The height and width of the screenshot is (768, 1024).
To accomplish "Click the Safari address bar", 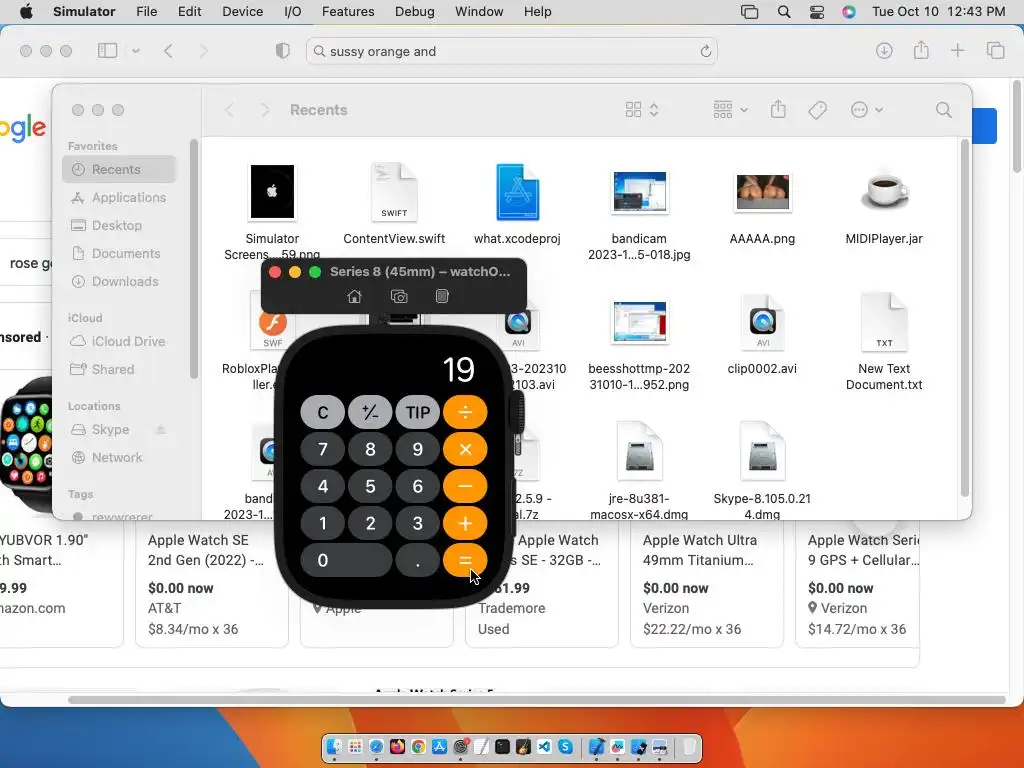I will (x=511, y=51).
